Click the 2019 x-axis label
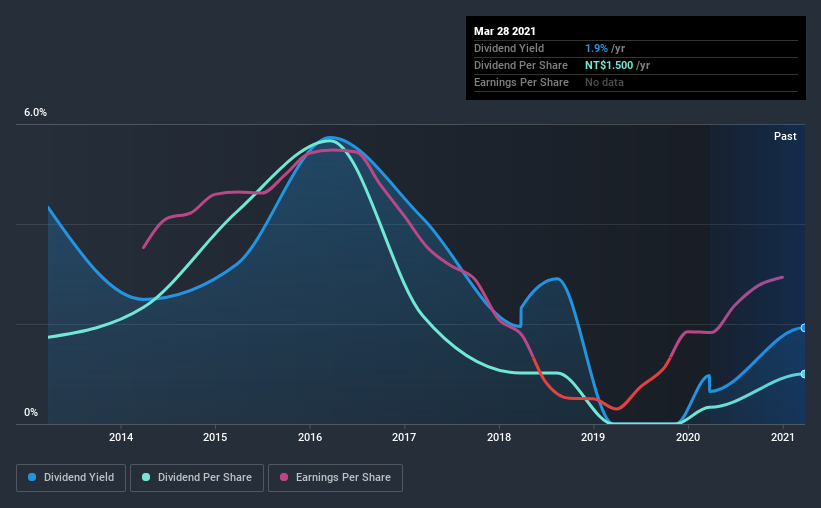The width and height of the screenshot is (821, 508). tap(593, 437)
